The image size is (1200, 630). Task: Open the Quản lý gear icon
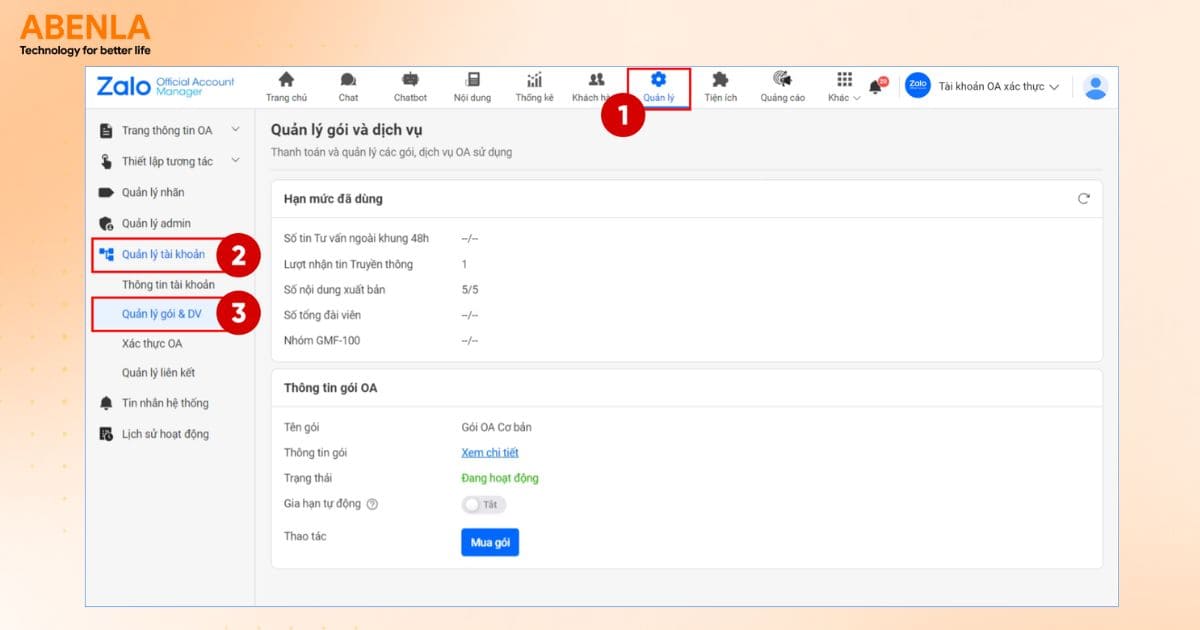coord(658,80)
